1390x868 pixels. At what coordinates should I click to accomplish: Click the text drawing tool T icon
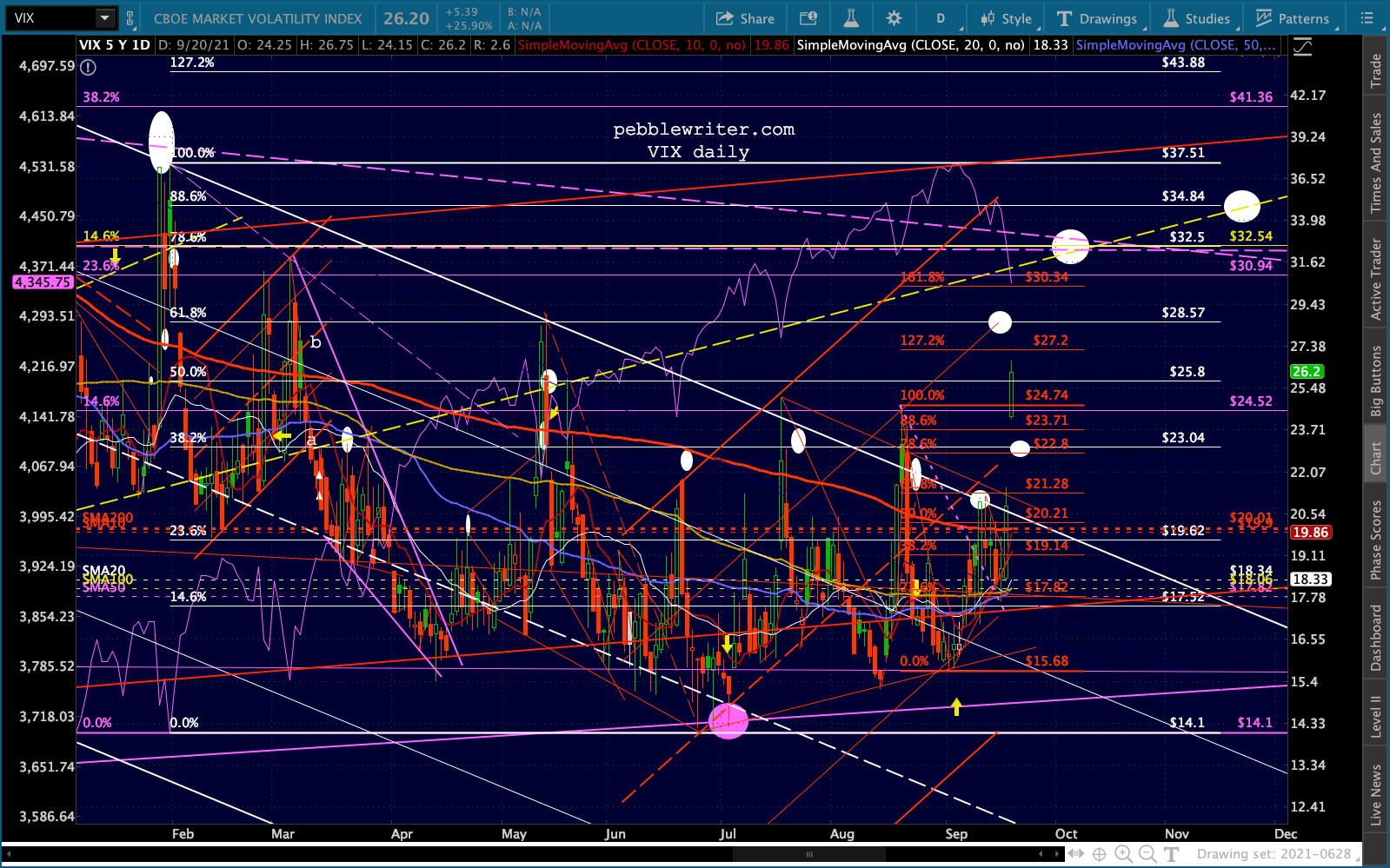point(1171,854)
